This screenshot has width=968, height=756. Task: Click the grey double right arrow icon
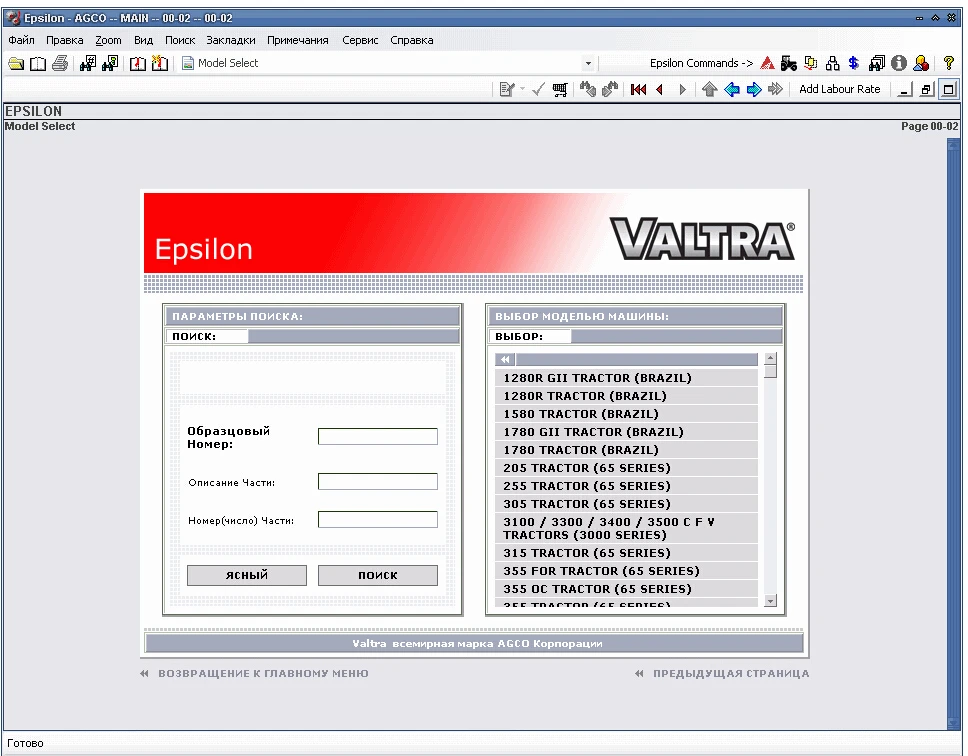coord(775,89)
